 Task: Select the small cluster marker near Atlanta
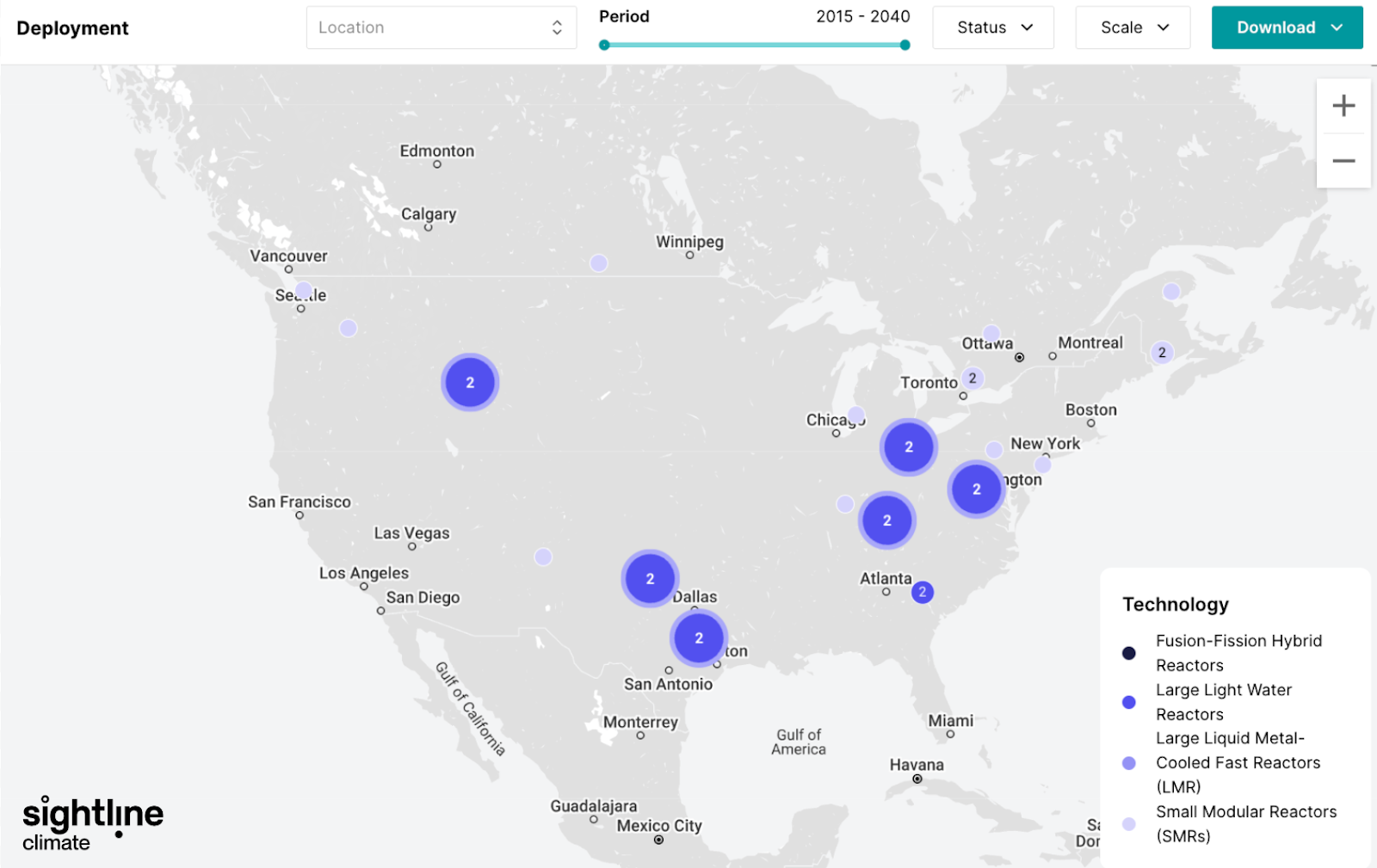click(x=923, y=592)
